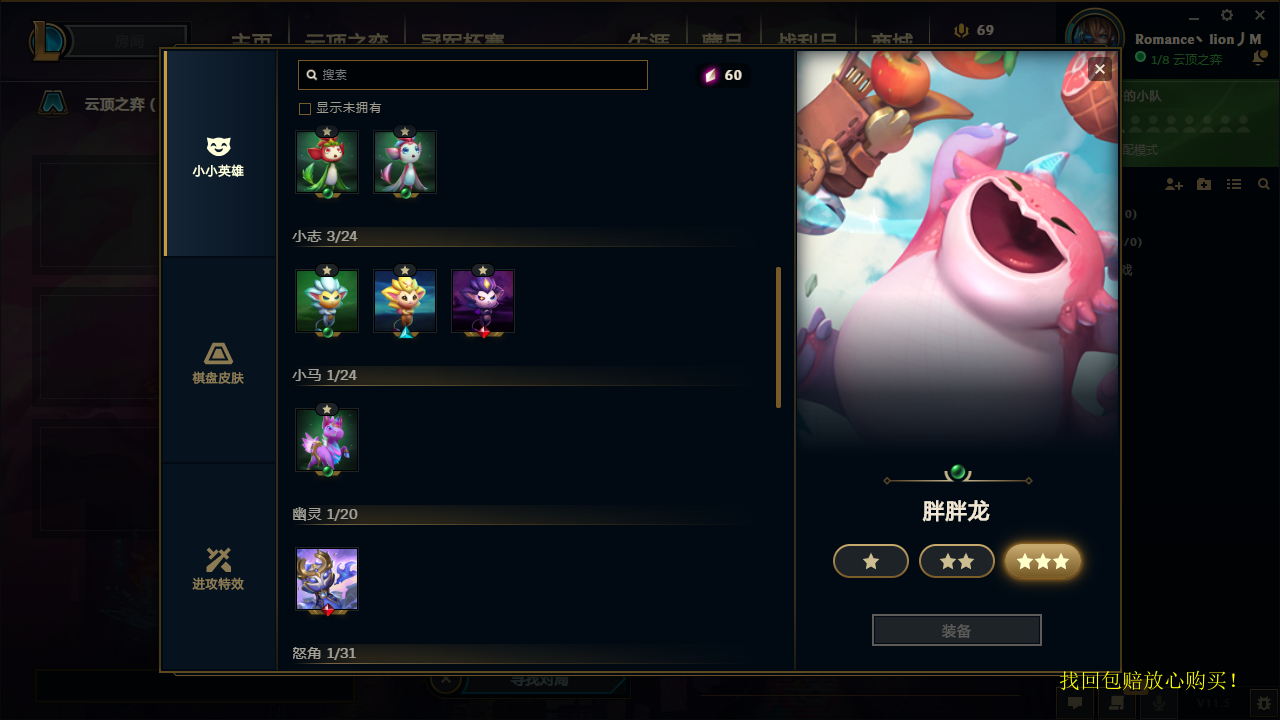Open client settings gear icon at top
1280x720 pixels.
tap(1227, 15)
